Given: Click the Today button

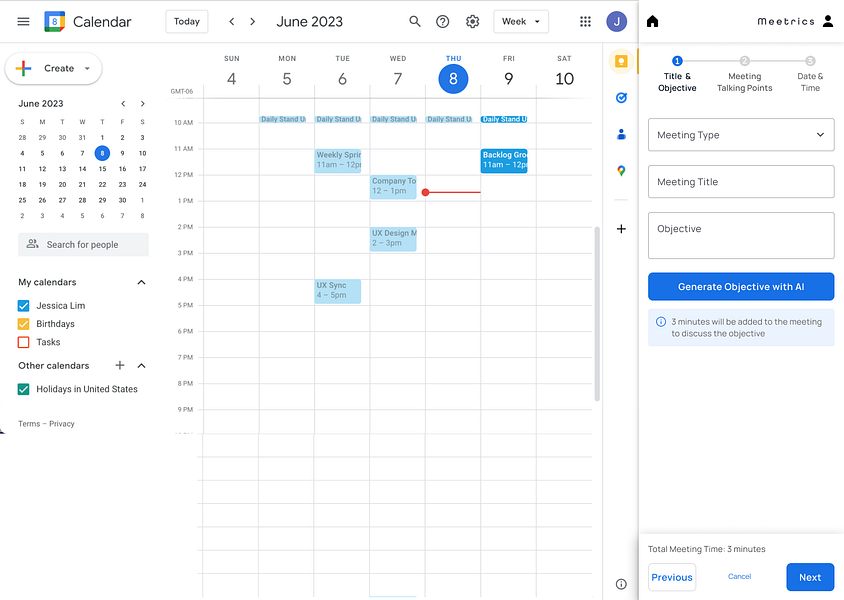Looking at the screenshot, I should tap(187, 22).
